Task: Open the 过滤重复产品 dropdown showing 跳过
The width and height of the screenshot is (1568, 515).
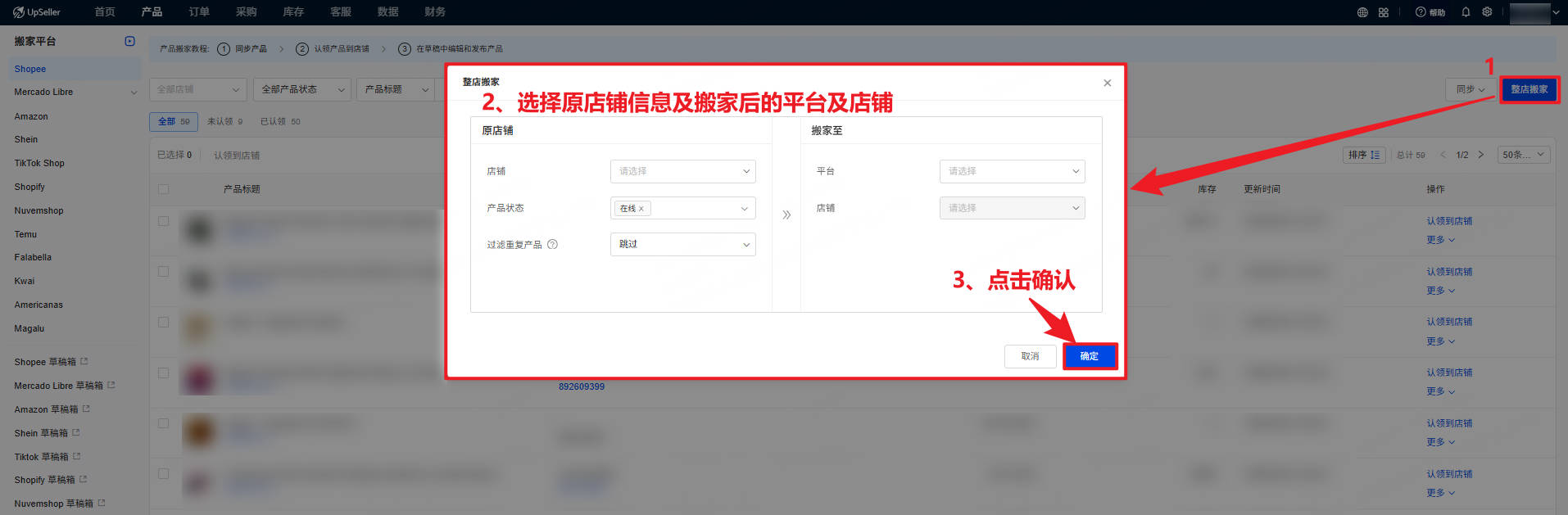Action: coord(682,244)
